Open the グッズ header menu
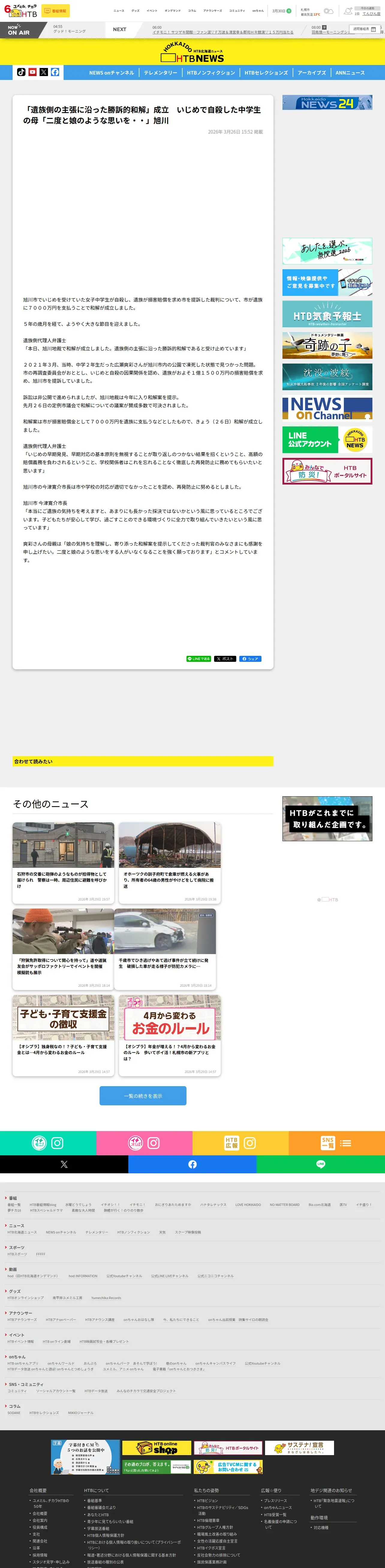Viewport: 385px width, 1568px height. (135, 10)
